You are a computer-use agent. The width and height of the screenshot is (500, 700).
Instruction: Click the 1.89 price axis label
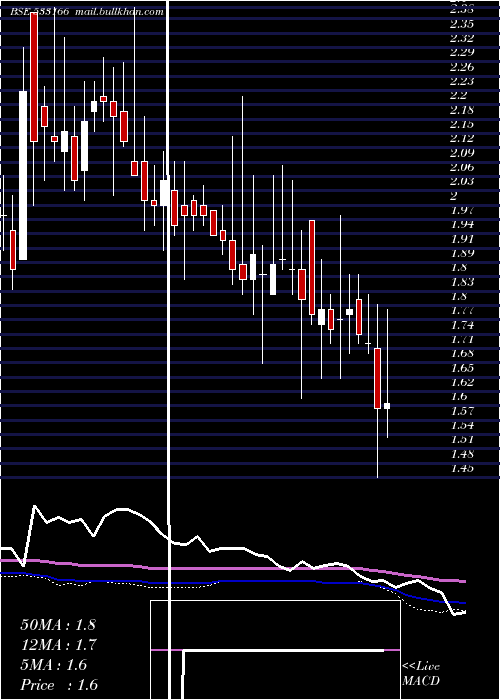pos(462,253)
